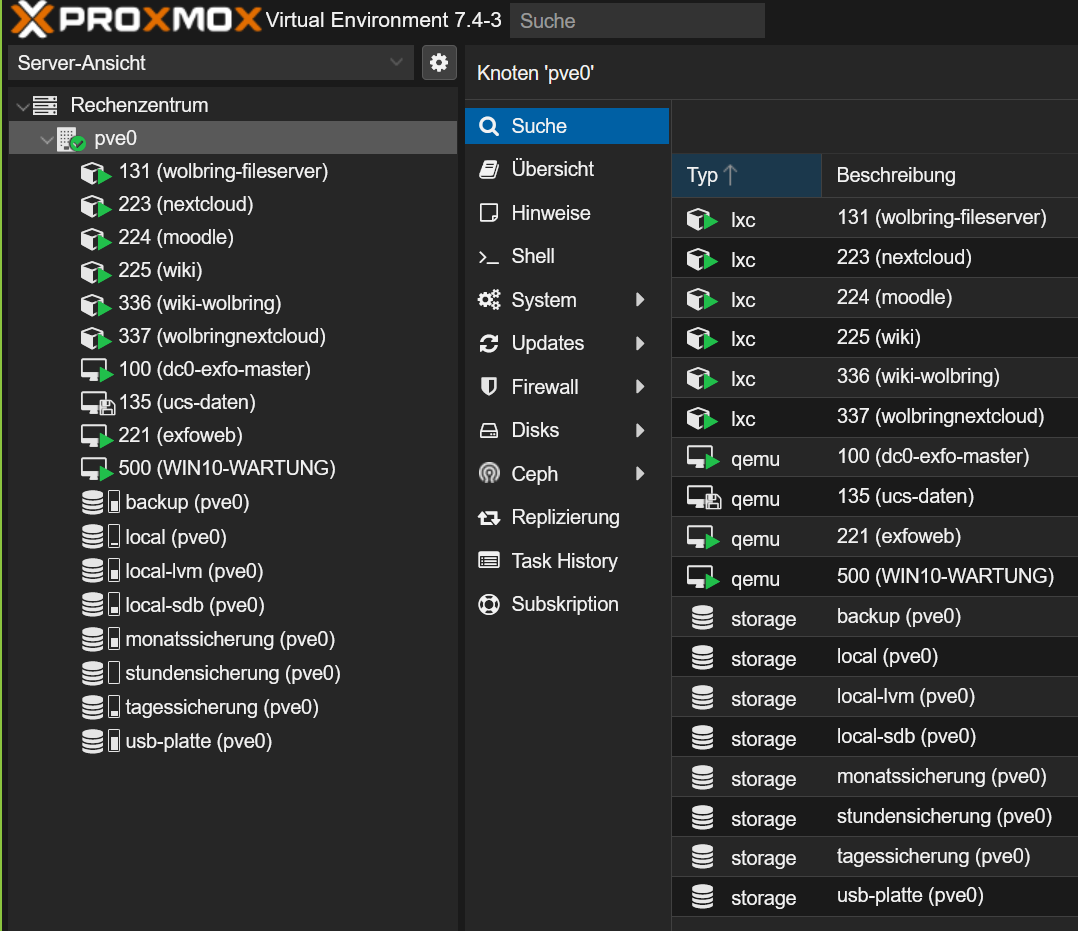
Task: Click the note icon next to Hinweise
Action: tap(489, 213)
